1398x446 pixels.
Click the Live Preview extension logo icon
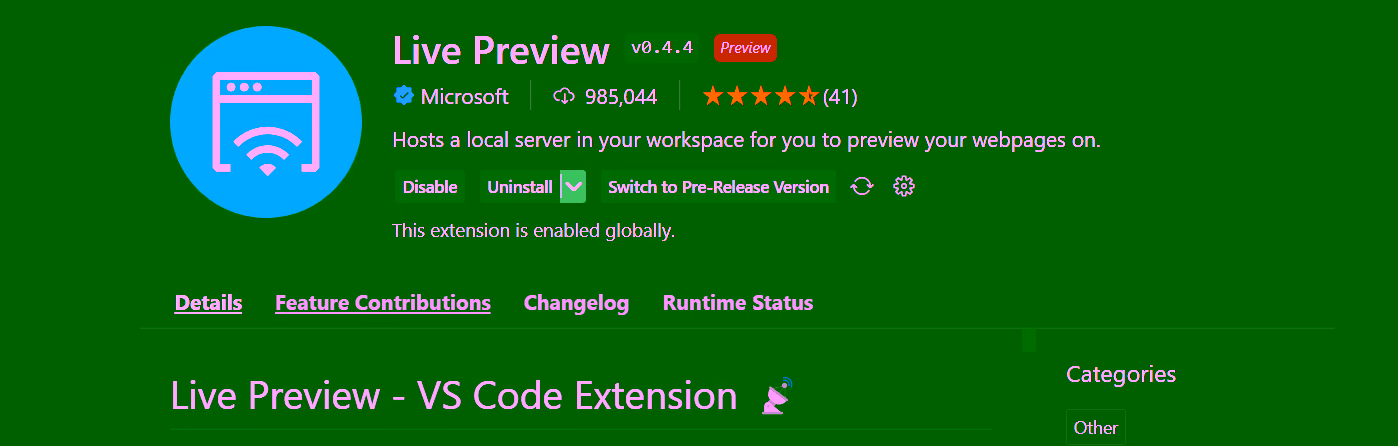(x=266, y=121)
